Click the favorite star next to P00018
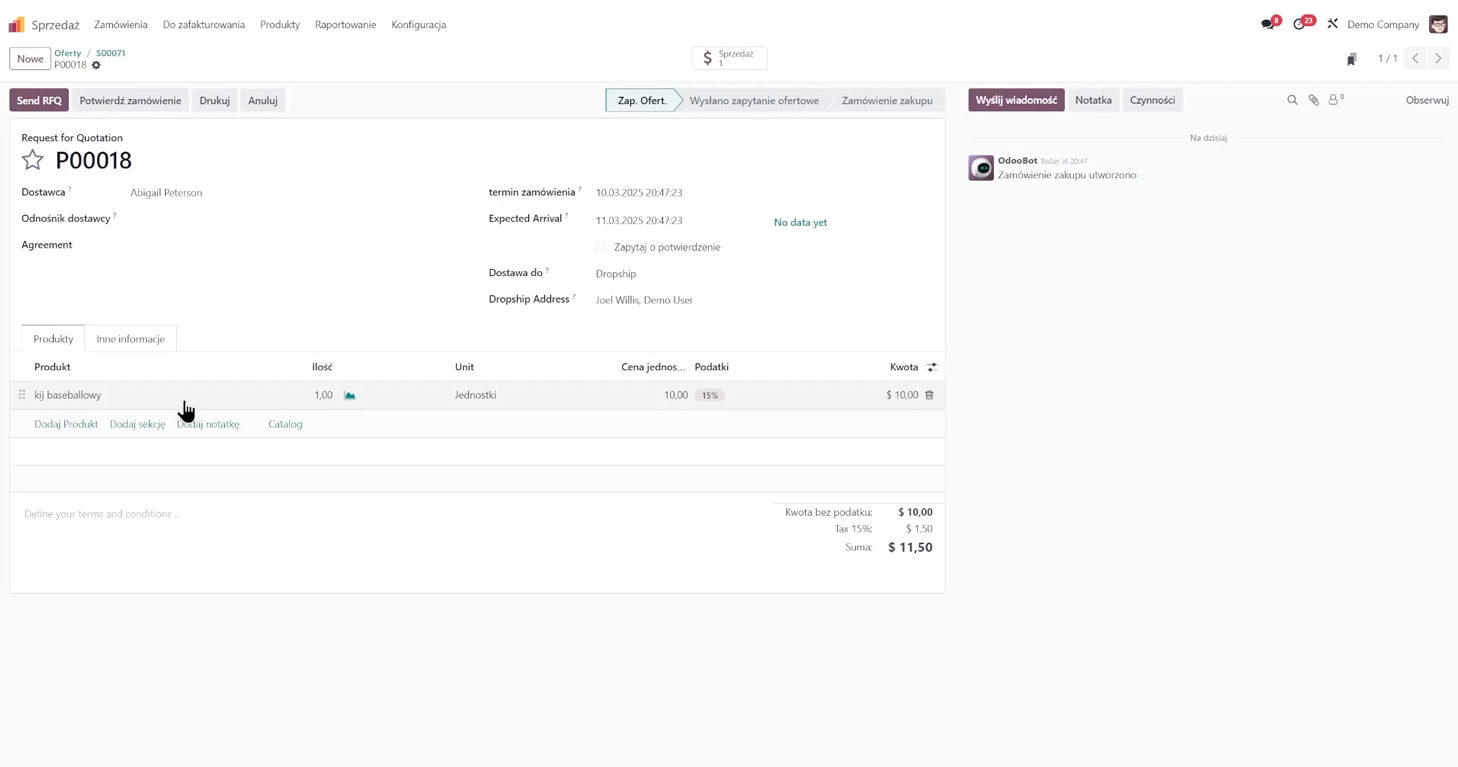The height and width of the screenshot is (767, 1458). pos(33,160)
